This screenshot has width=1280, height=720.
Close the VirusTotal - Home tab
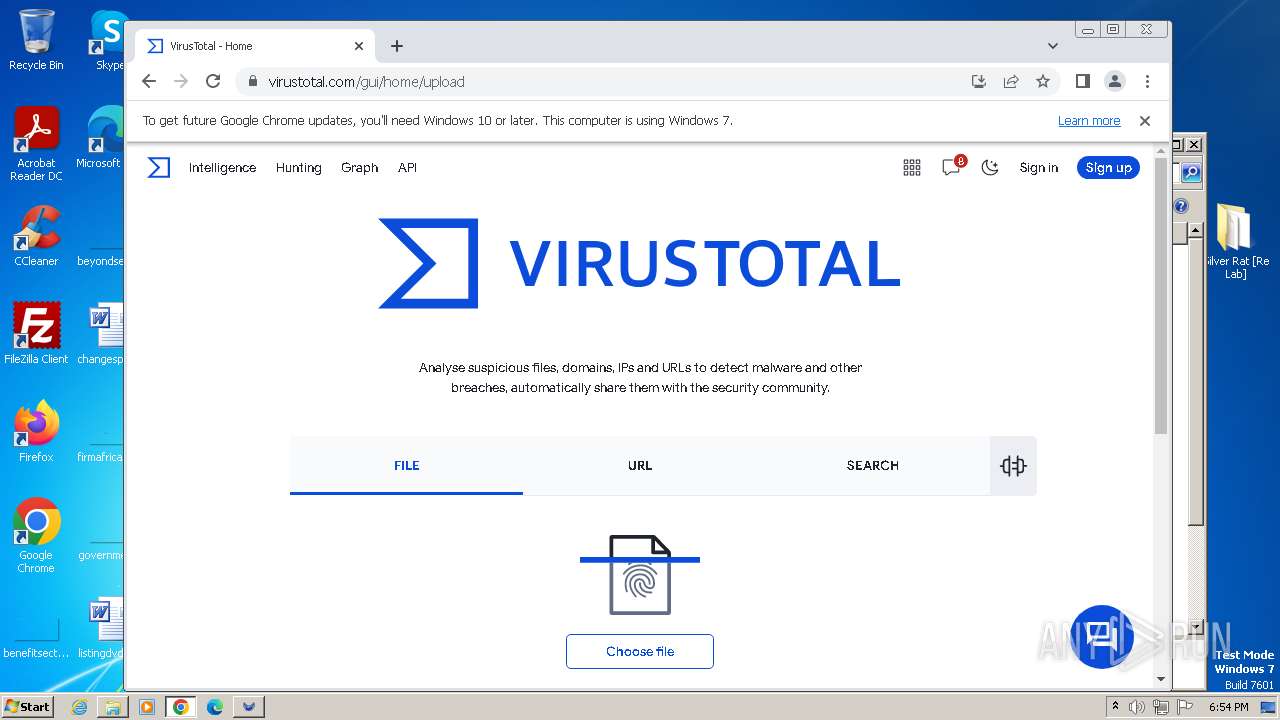(359, 46)
